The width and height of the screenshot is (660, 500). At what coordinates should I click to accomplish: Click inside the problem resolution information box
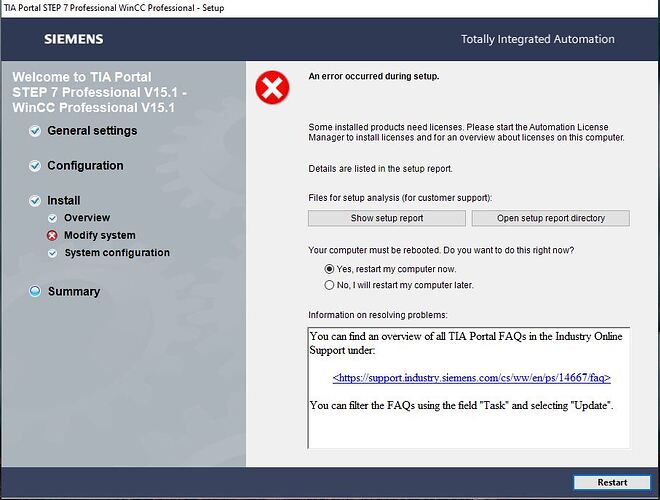469,388
